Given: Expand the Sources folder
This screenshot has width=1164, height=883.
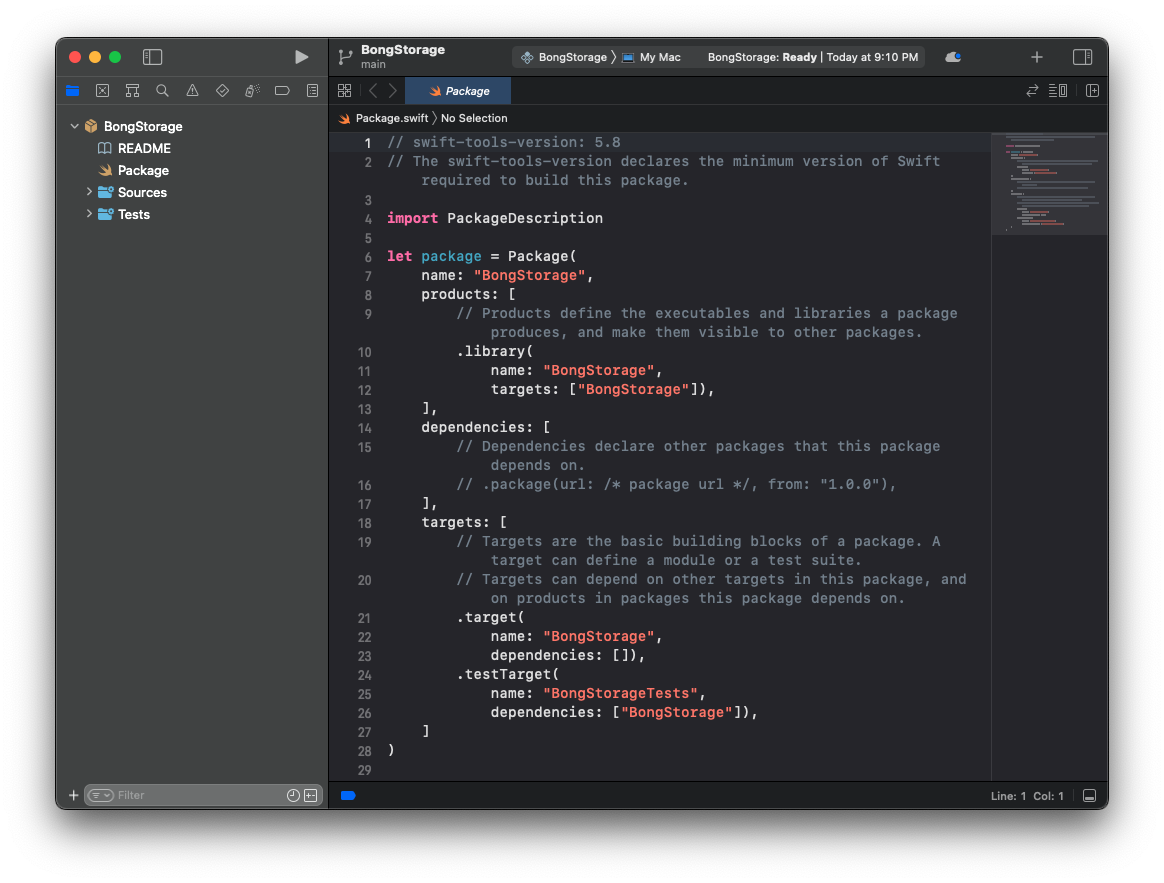Looking at the screenshot, I should point(89,192).
